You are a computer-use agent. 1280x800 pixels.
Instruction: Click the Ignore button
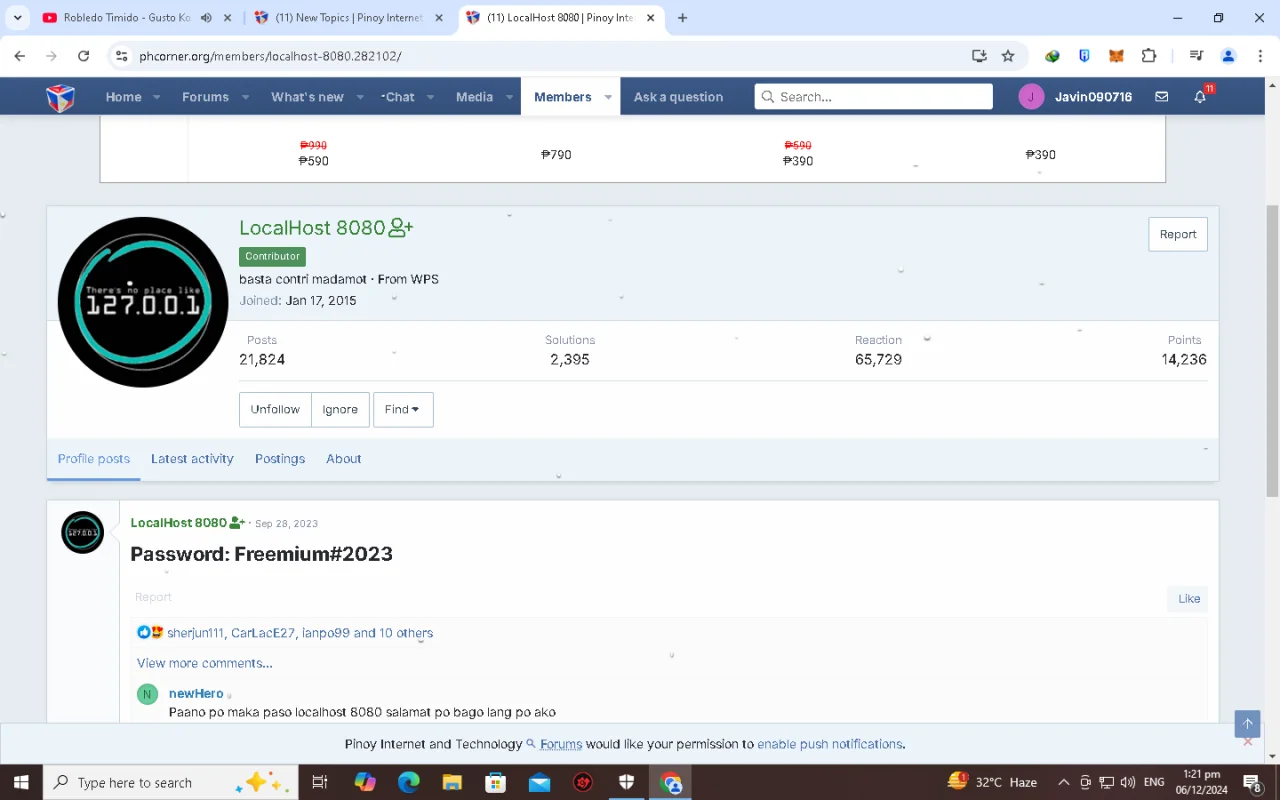pyautogui.click(x=340, y=409)
